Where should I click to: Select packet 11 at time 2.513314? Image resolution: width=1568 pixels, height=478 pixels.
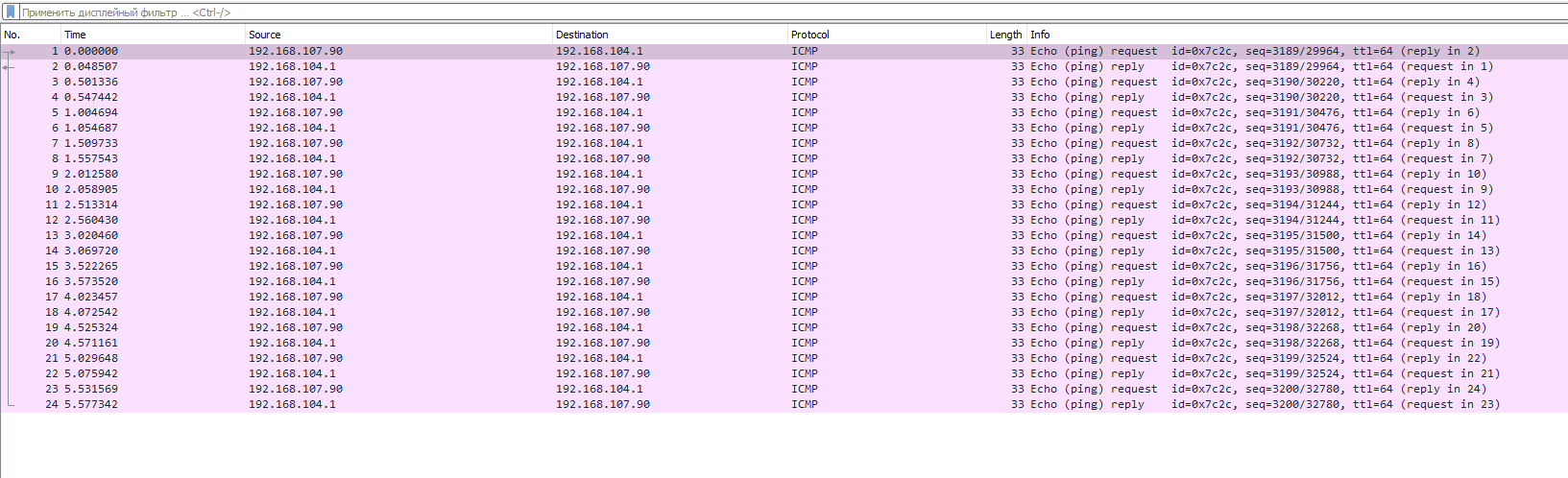[x=784, y=205]
